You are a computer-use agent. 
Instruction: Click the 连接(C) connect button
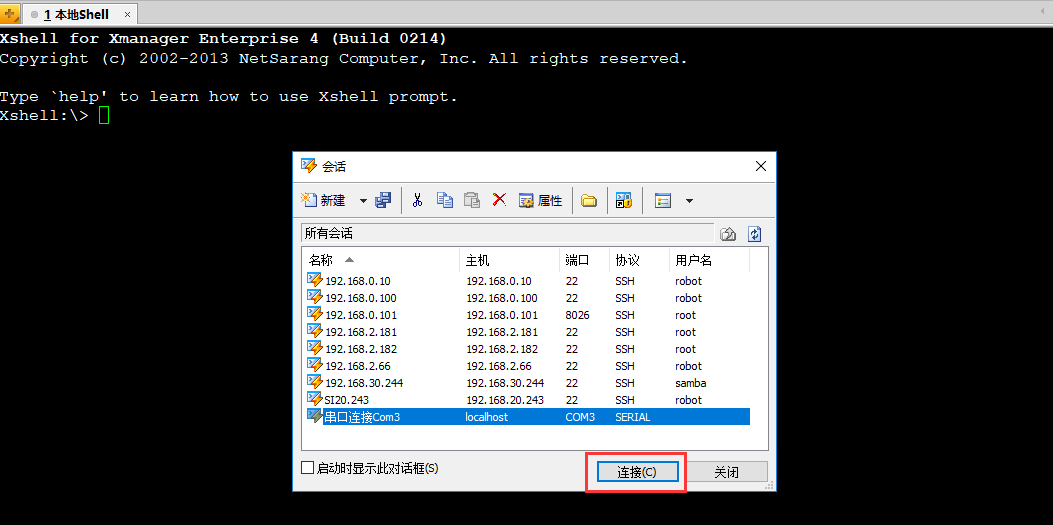click(637, 473)
